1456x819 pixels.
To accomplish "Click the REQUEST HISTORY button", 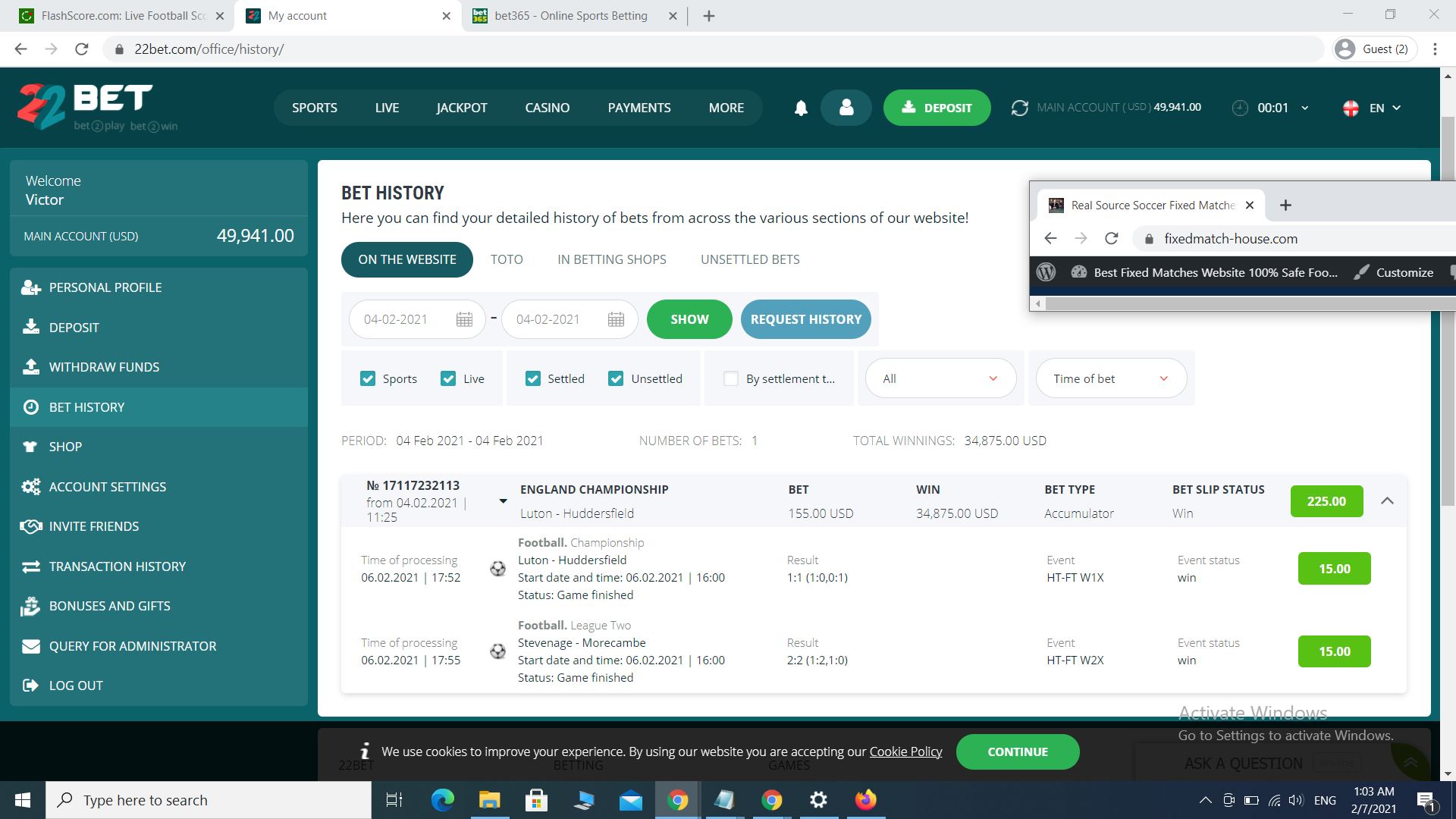I will tap(806, 319).
